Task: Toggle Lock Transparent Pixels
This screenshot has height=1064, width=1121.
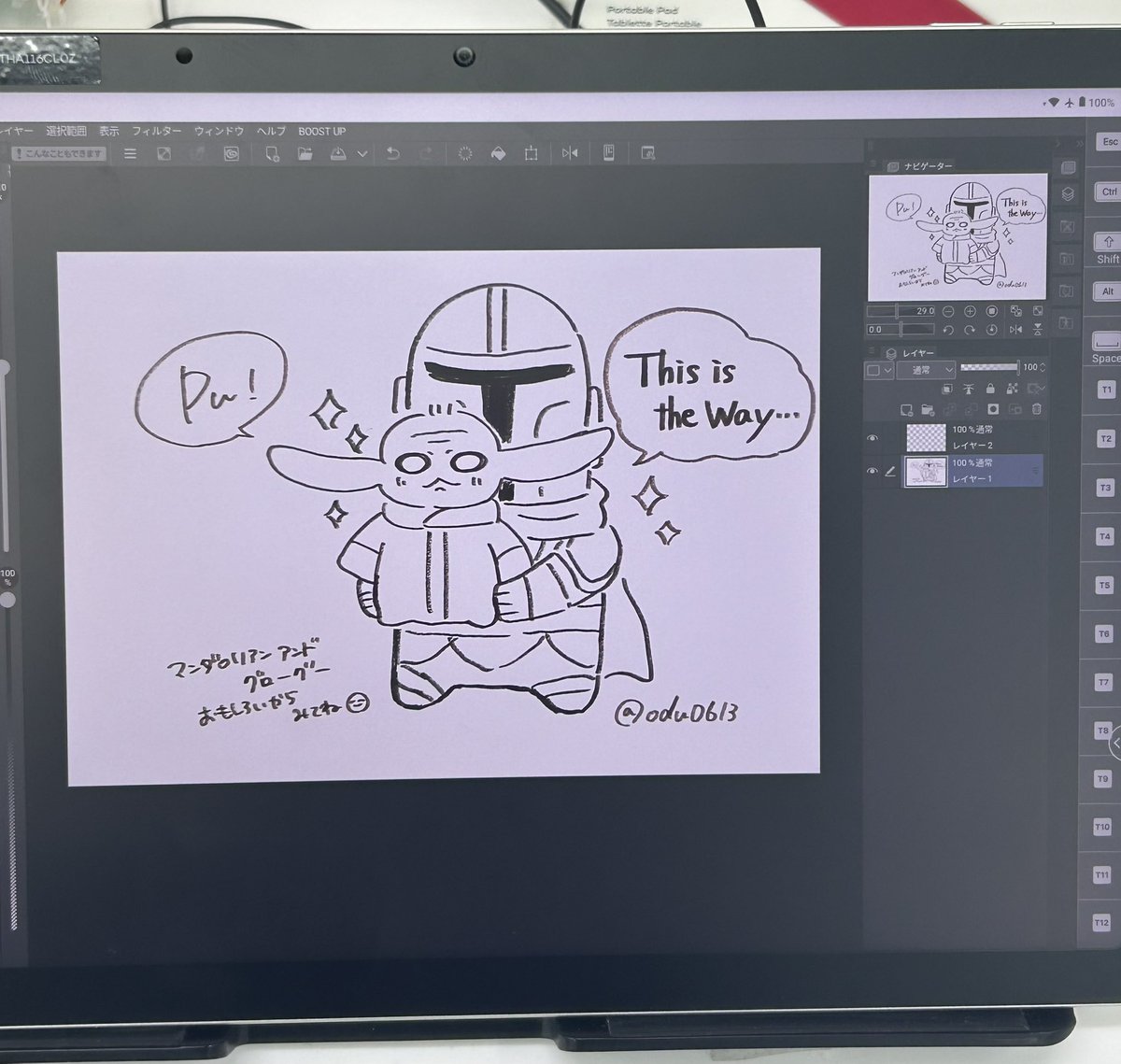Action: [1012, 389]
